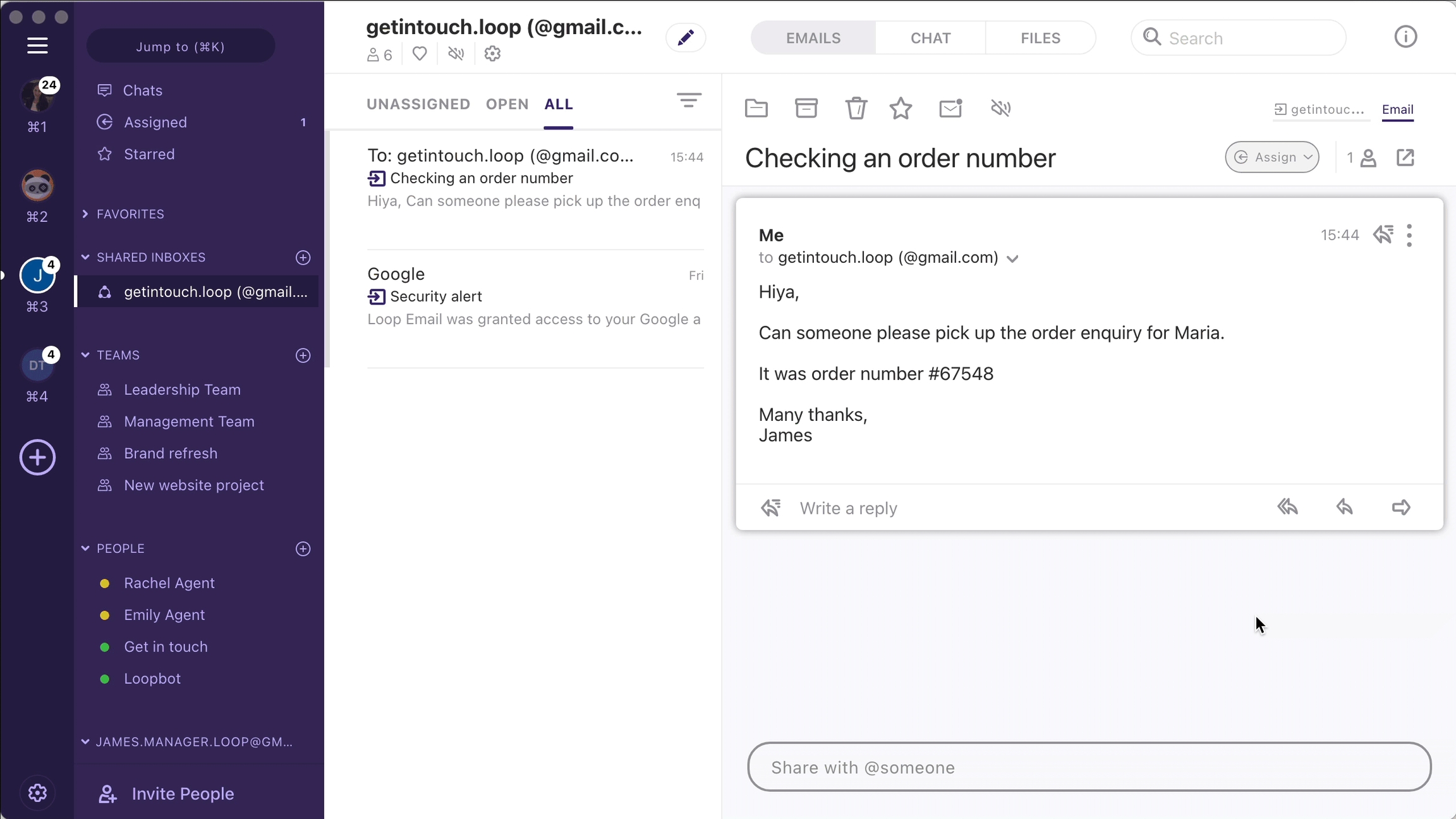Click participants icon showing 1
Viewport: 1456px width, 819px height.
coord(1361,157)
